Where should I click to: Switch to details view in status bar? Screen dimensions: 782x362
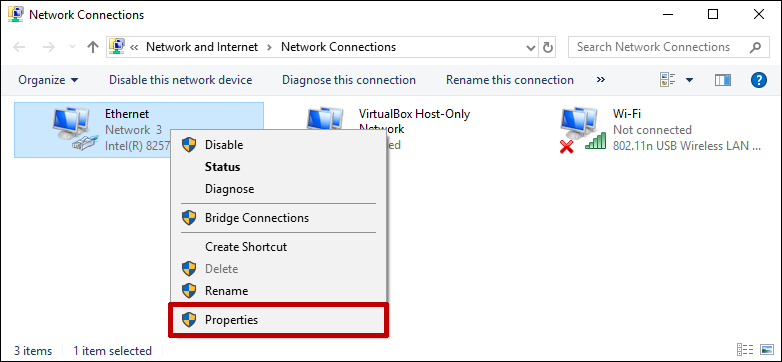[745, 350]
